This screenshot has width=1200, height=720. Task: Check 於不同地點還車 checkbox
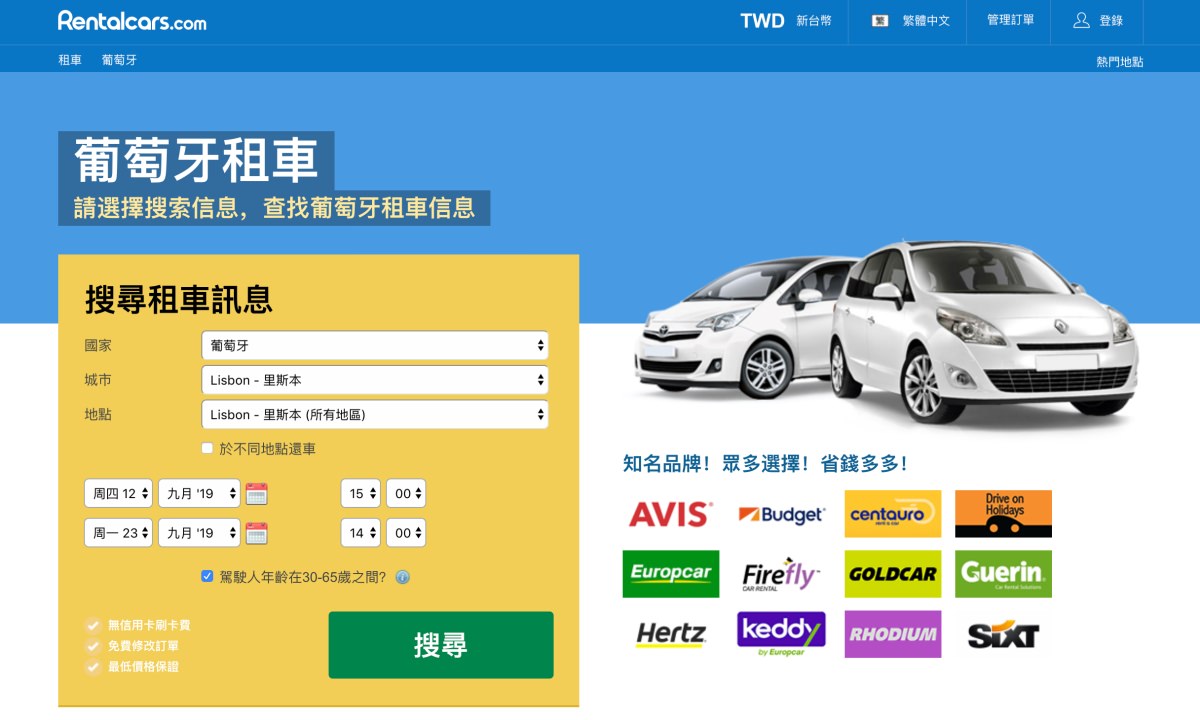[207, 448]
